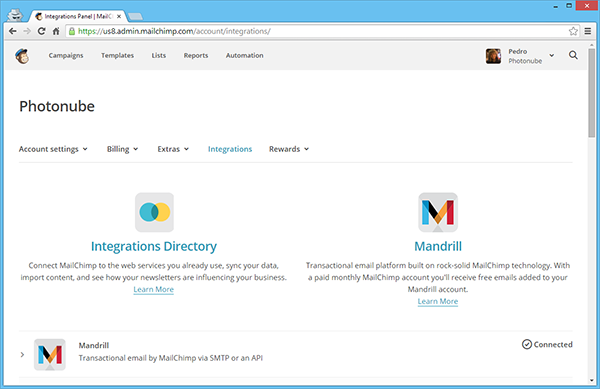
Task: Open Chrome hamburger menu
Action: click(588, 31)
